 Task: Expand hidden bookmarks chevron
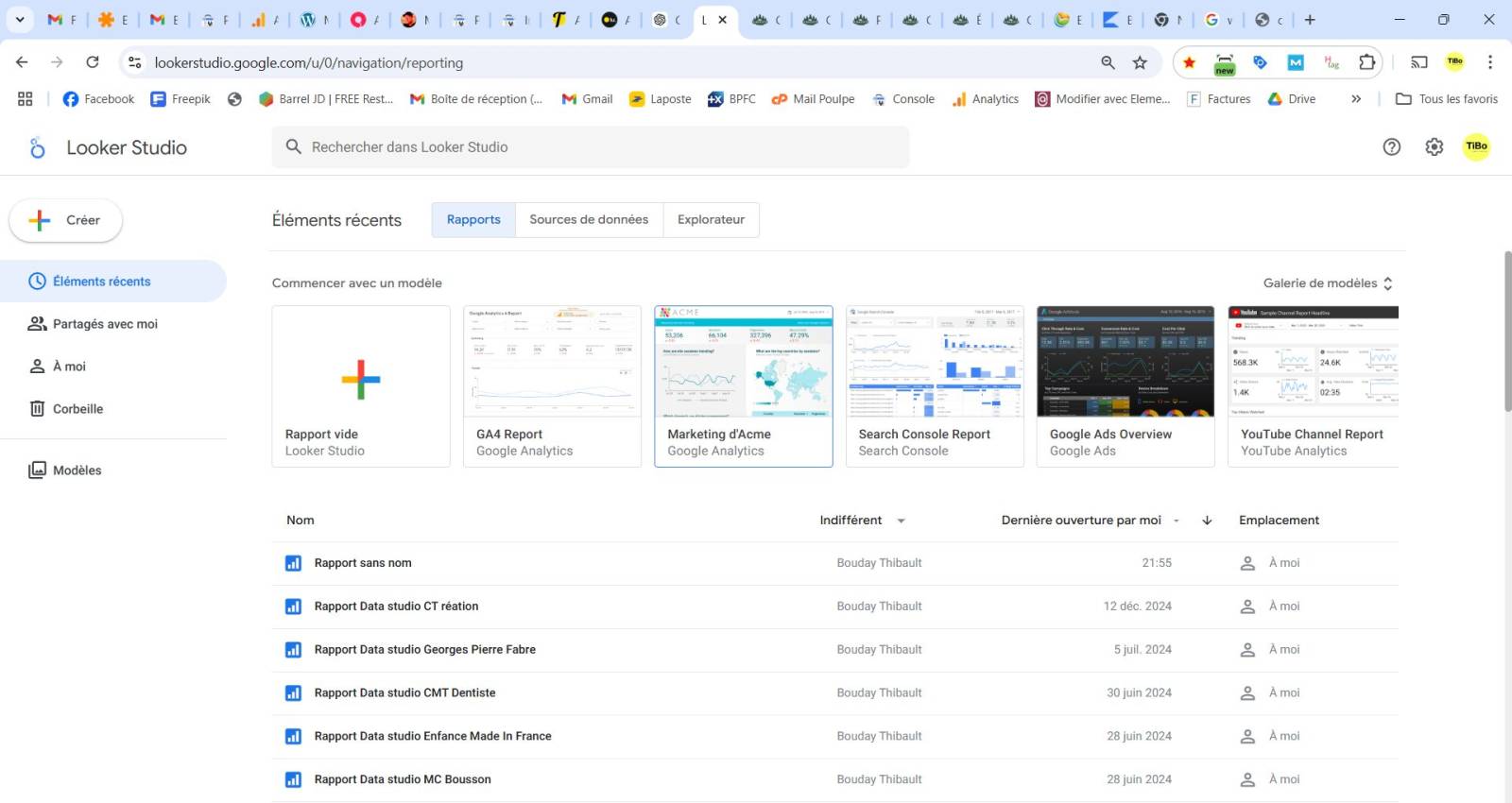pyautogui.click(x=1356, y=99)
